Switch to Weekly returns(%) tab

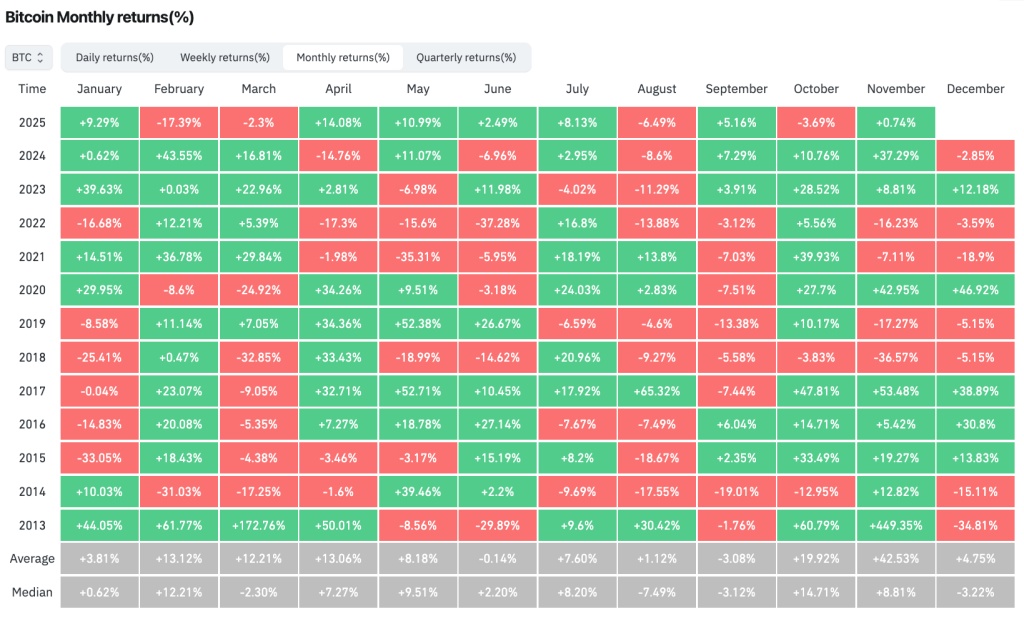coord(218,58)
